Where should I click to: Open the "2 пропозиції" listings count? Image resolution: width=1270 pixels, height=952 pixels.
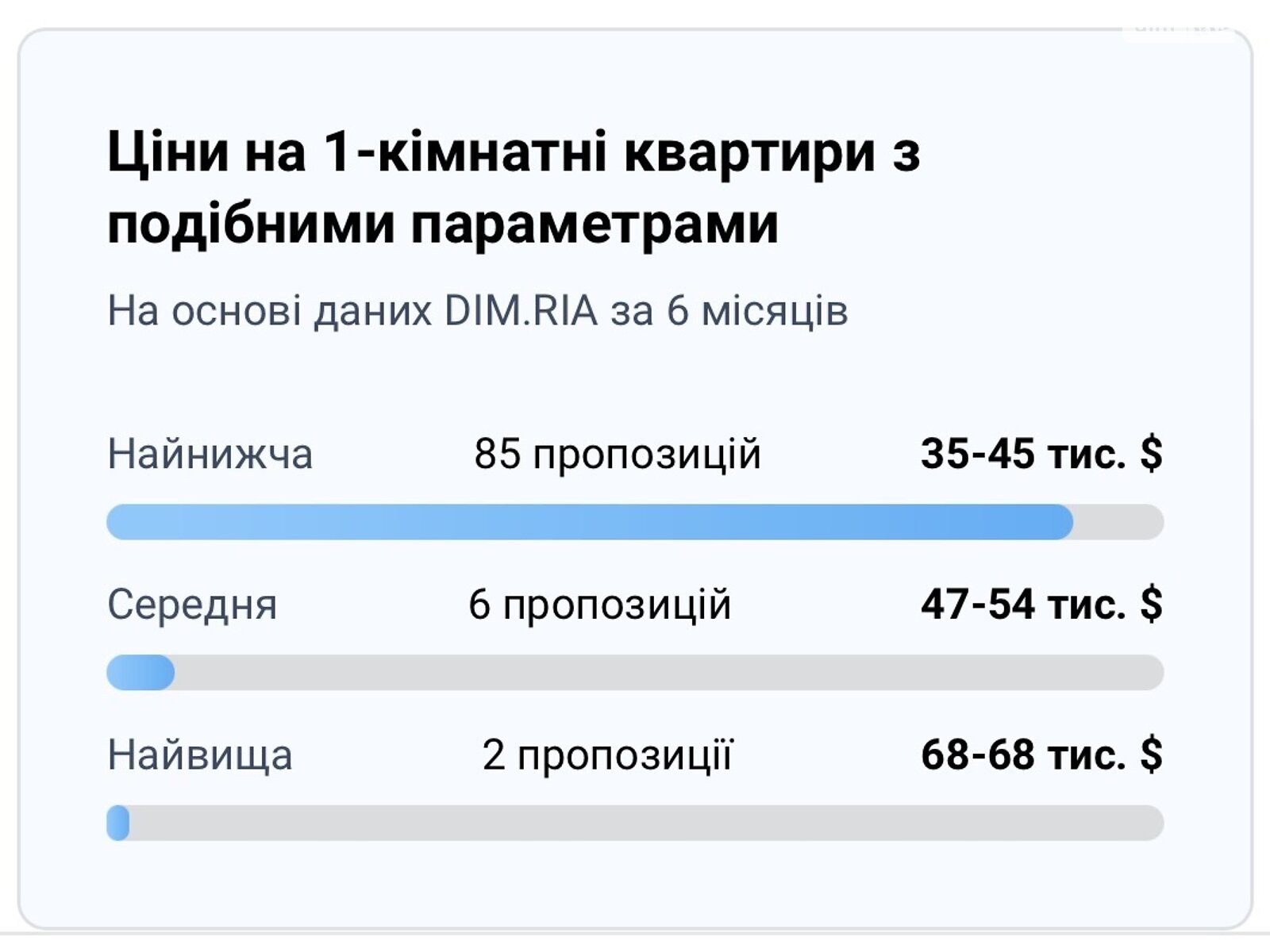607,754
